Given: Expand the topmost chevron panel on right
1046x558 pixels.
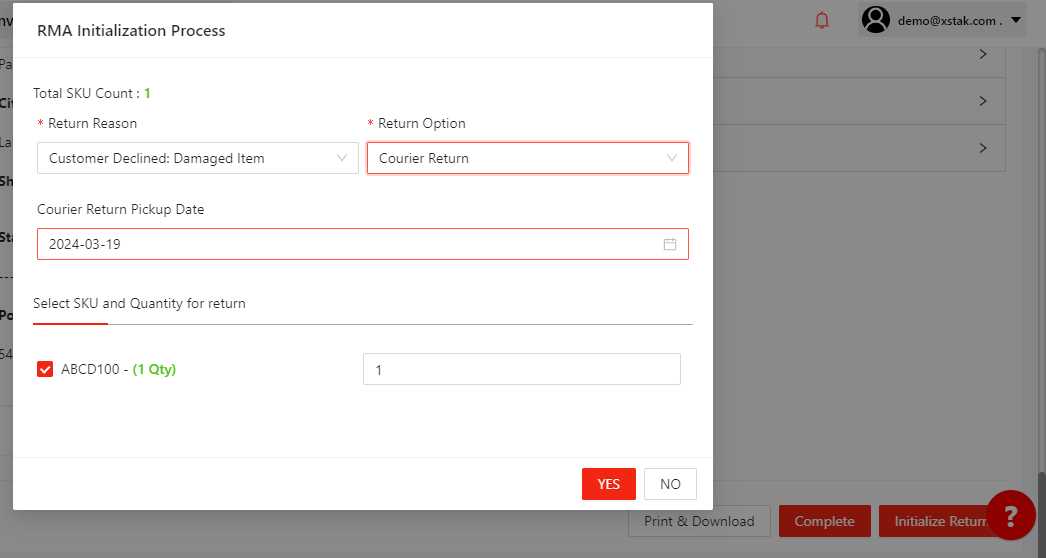Looking at the screenshot, I should [983, 55].
